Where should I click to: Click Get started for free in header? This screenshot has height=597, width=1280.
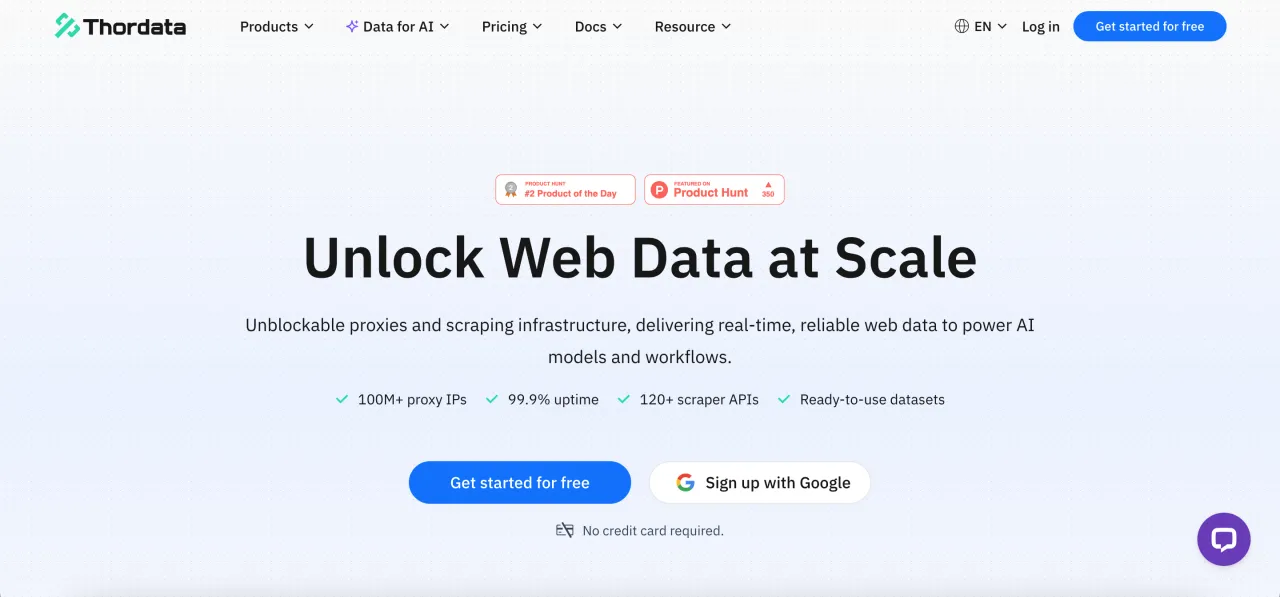[x=1149, y=27]
